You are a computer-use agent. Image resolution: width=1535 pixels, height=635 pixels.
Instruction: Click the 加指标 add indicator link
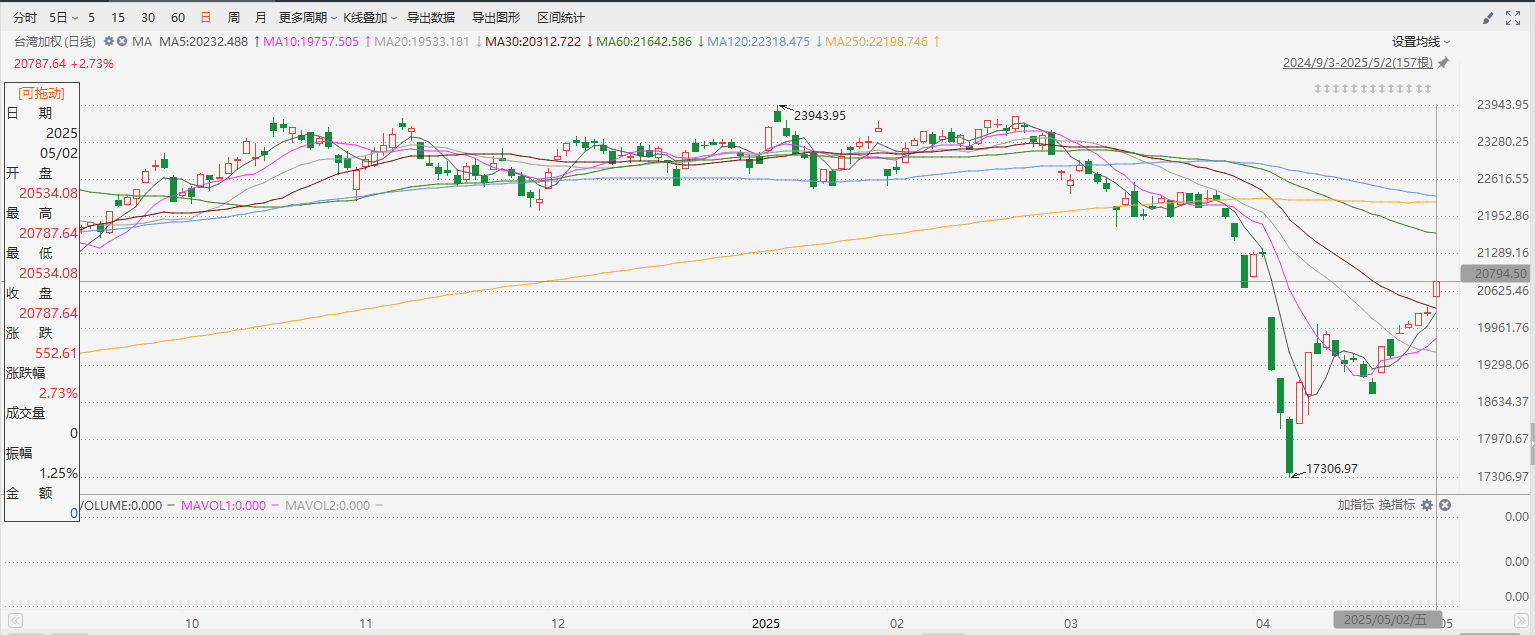pos(1355,505)
